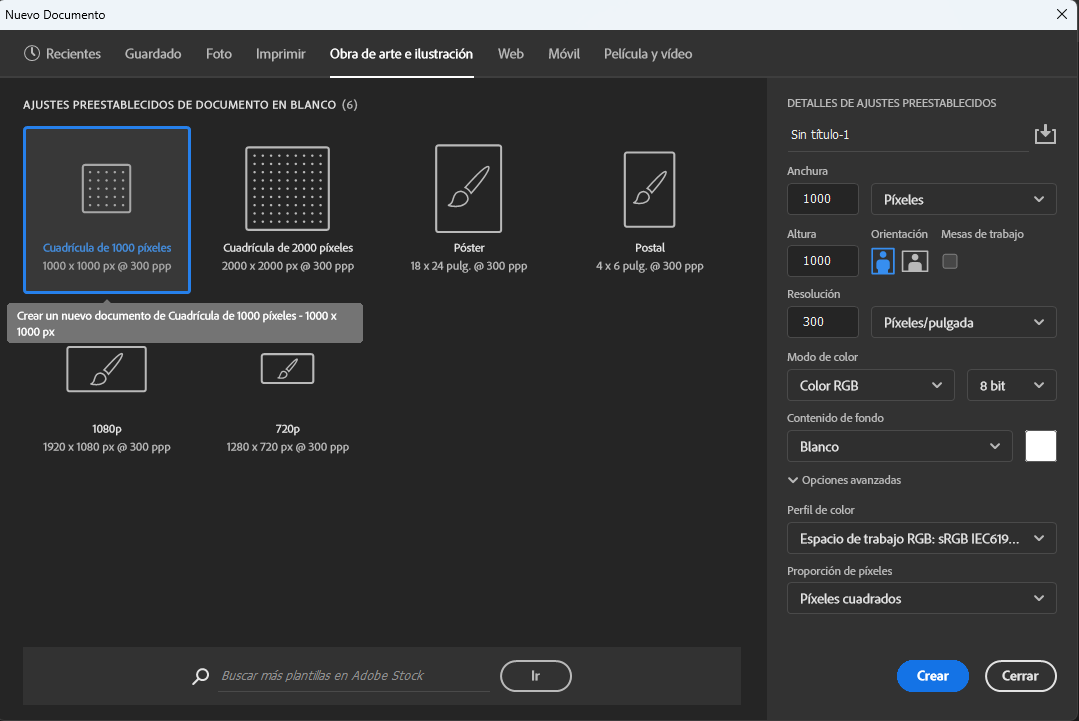This screenshot has height=721, width=1079.
Task: Click the Póster brush icon
Action: coord(469,189)
